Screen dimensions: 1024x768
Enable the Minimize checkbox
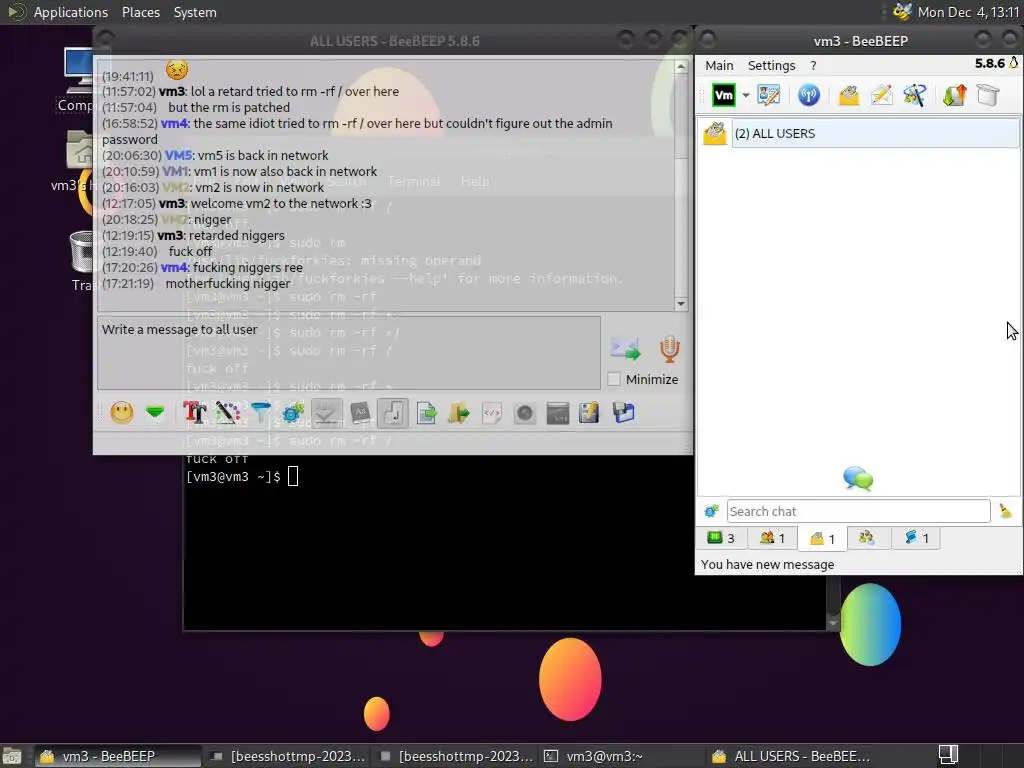pos(614,379)
